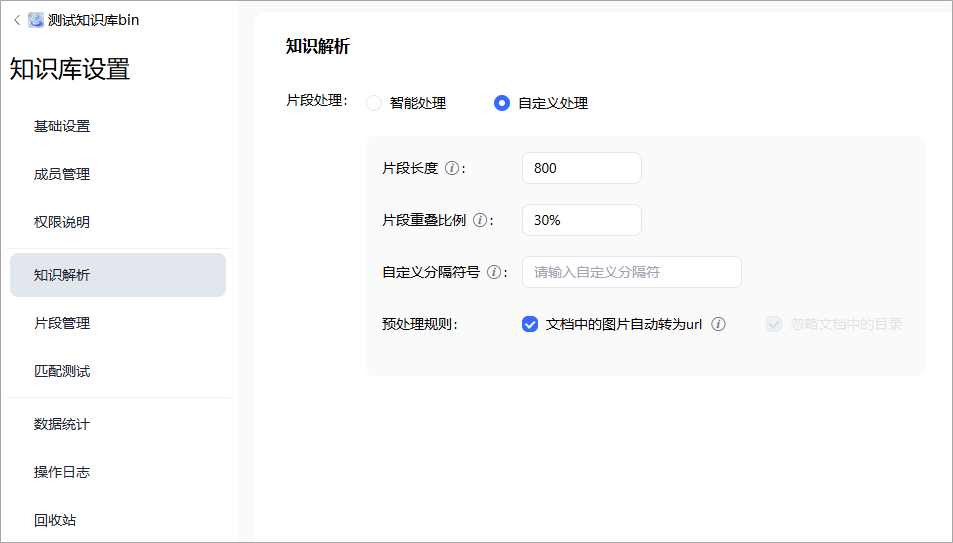Focus the 请输入自定义分隔符 input field

click(631, 272)
